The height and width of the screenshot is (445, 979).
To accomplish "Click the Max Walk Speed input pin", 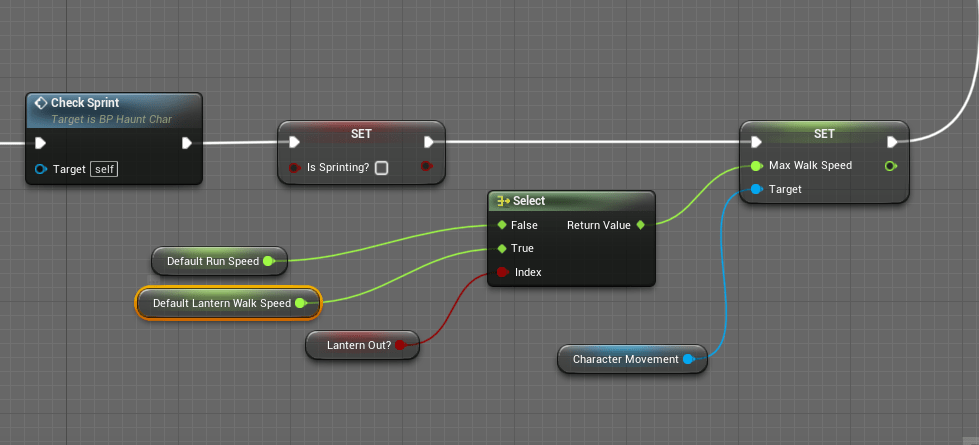I will 756,165.
